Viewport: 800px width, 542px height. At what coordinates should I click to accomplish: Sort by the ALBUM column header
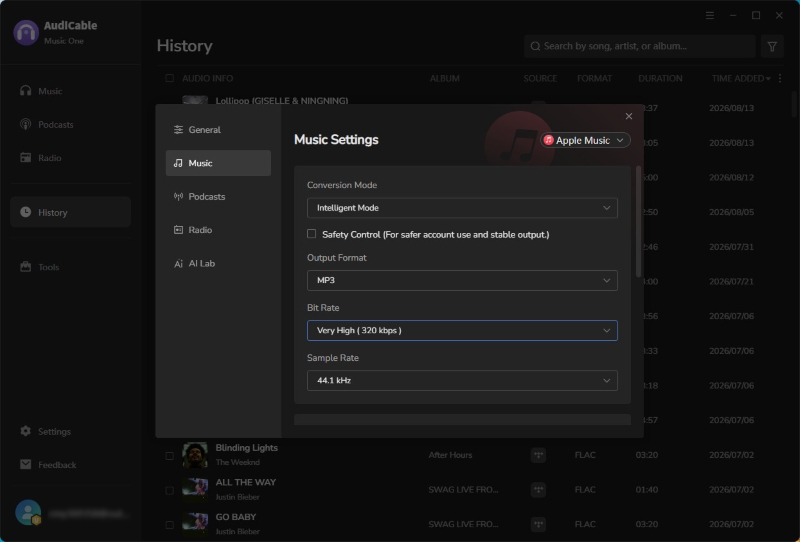click(x=444, y=78)
